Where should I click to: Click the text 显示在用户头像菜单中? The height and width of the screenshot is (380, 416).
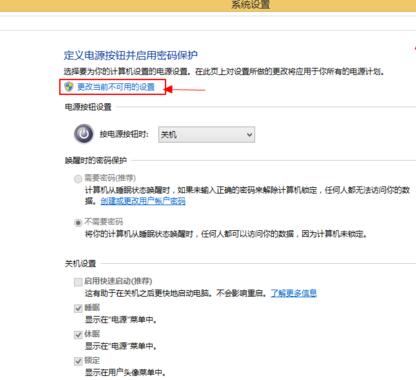pos(125,372)
